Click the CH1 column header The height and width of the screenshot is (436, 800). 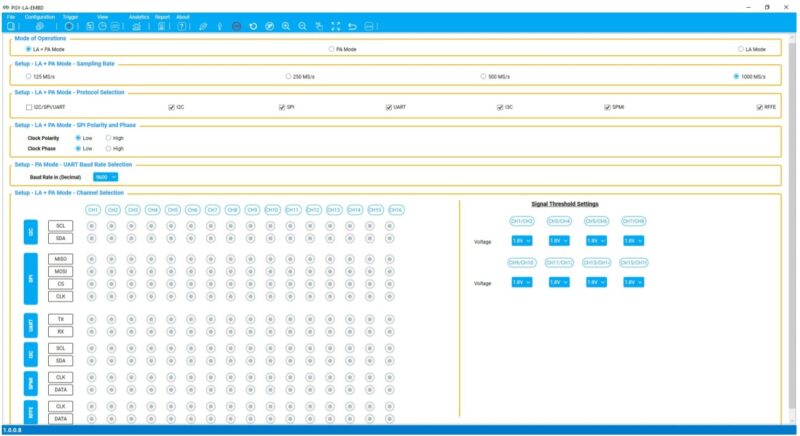pos(93,210)
